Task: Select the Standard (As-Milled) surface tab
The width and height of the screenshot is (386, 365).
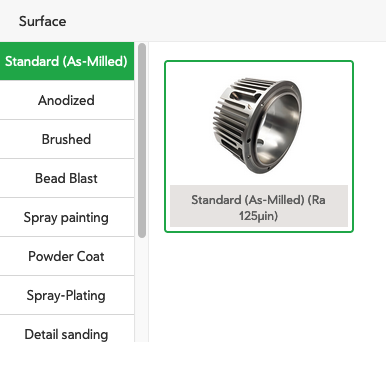Action: pos(67,61)
